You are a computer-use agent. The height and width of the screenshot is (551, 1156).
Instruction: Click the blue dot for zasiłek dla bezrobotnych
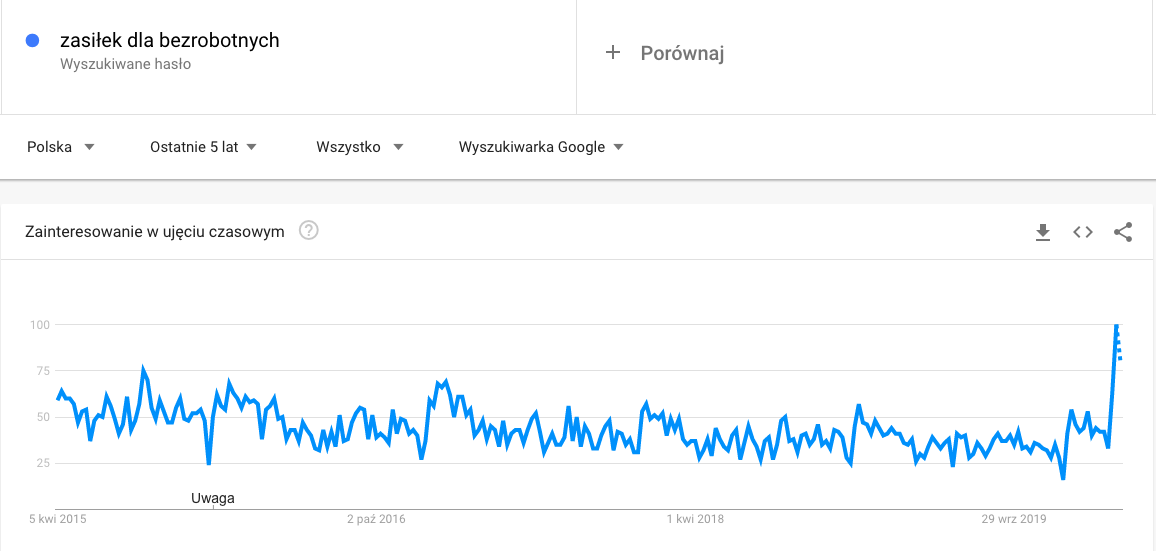(32, 41)
